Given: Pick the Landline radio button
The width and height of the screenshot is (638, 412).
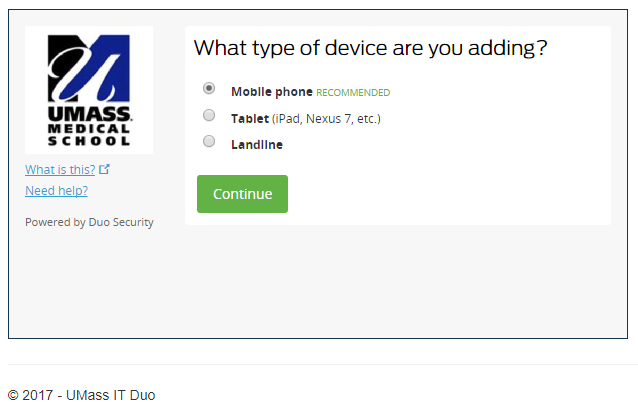Looking at the screenshot, I should tap(209, 142).
